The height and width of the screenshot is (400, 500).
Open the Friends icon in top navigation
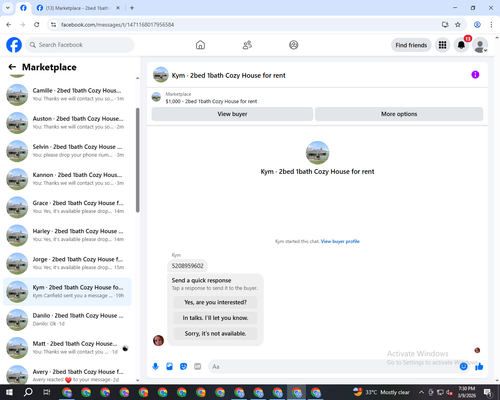pos(247,45)
